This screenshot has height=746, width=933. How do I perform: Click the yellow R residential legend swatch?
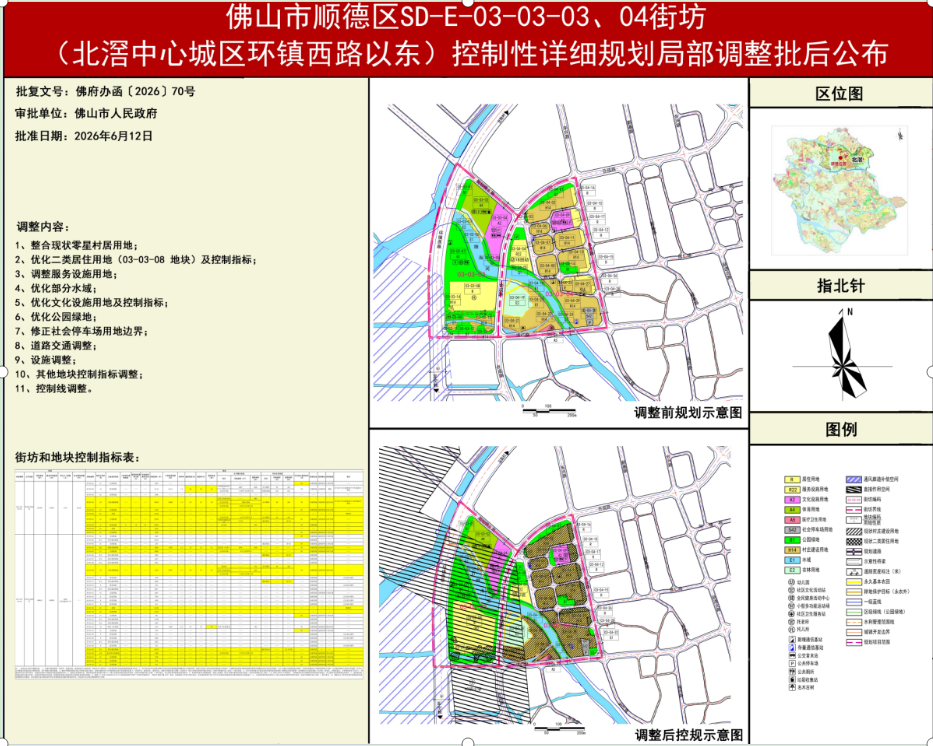(793, 479)
